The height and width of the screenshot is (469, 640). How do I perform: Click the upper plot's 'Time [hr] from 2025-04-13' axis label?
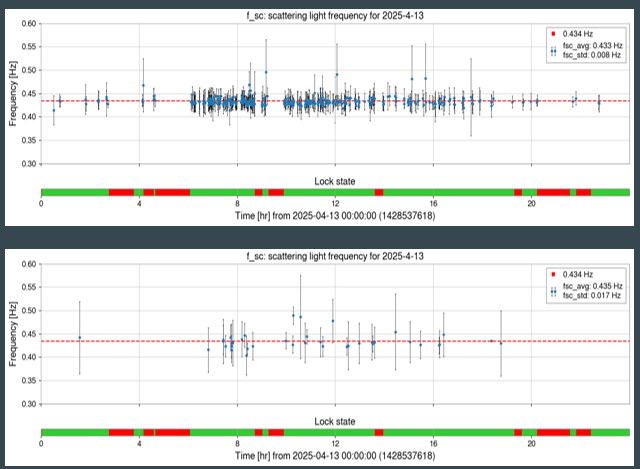pyautogui.click(x=335, y=216)
